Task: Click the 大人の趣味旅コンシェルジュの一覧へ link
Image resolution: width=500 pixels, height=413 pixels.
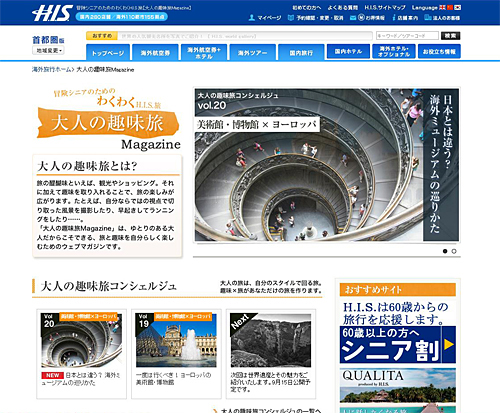Action: tap(270, 411)
